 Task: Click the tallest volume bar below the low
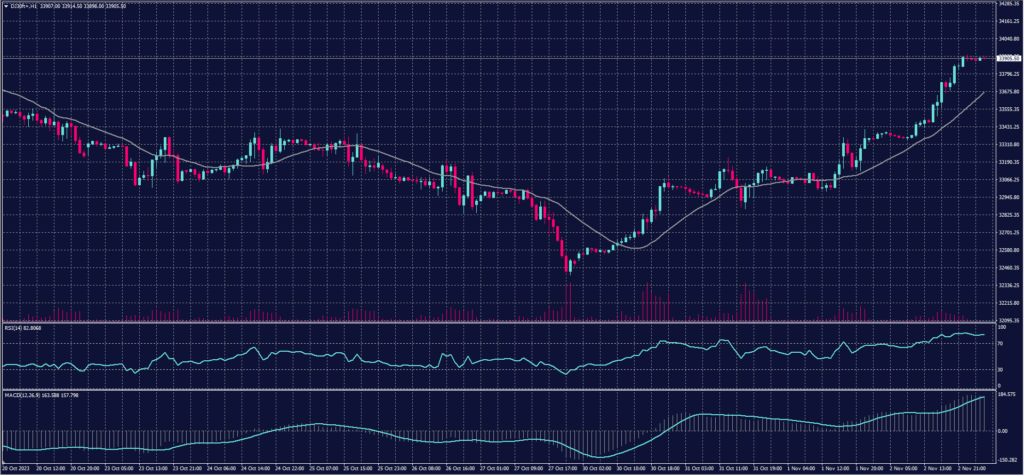tap(569, 302)
